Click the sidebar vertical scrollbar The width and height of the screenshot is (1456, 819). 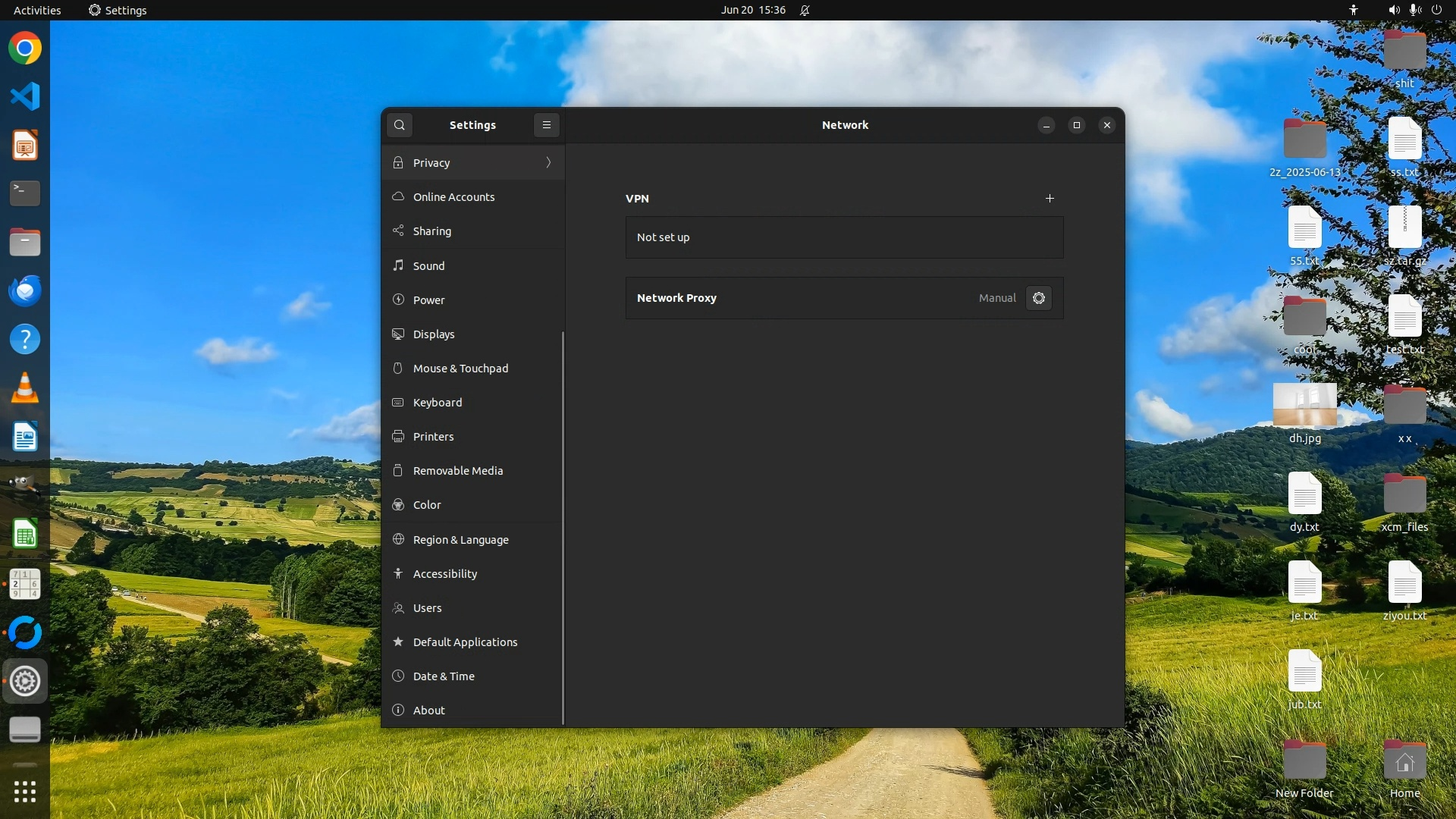pyautogui.click(x=563, y=527)
